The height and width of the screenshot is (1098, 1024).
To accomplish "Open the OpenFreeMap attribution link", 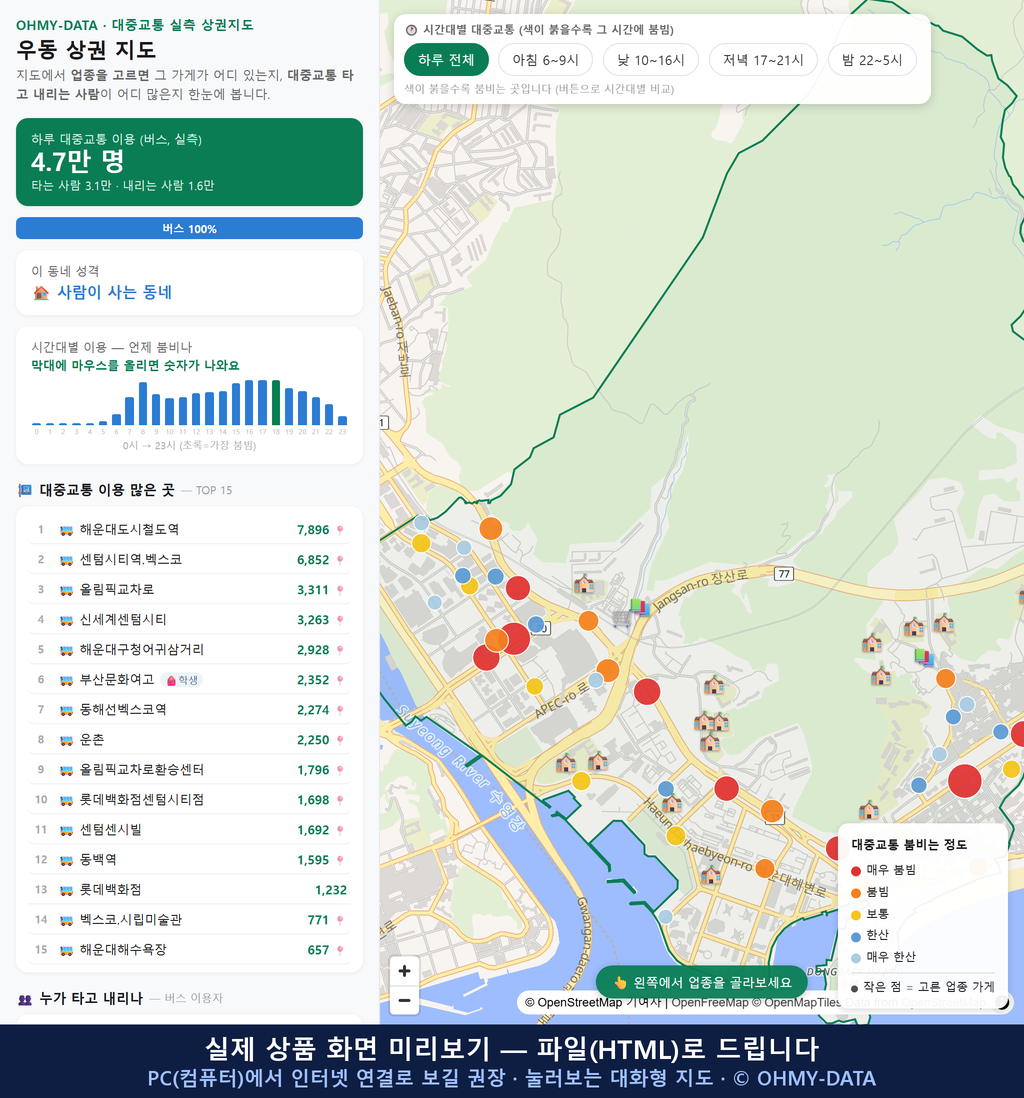I will (x=710, y=1002).
